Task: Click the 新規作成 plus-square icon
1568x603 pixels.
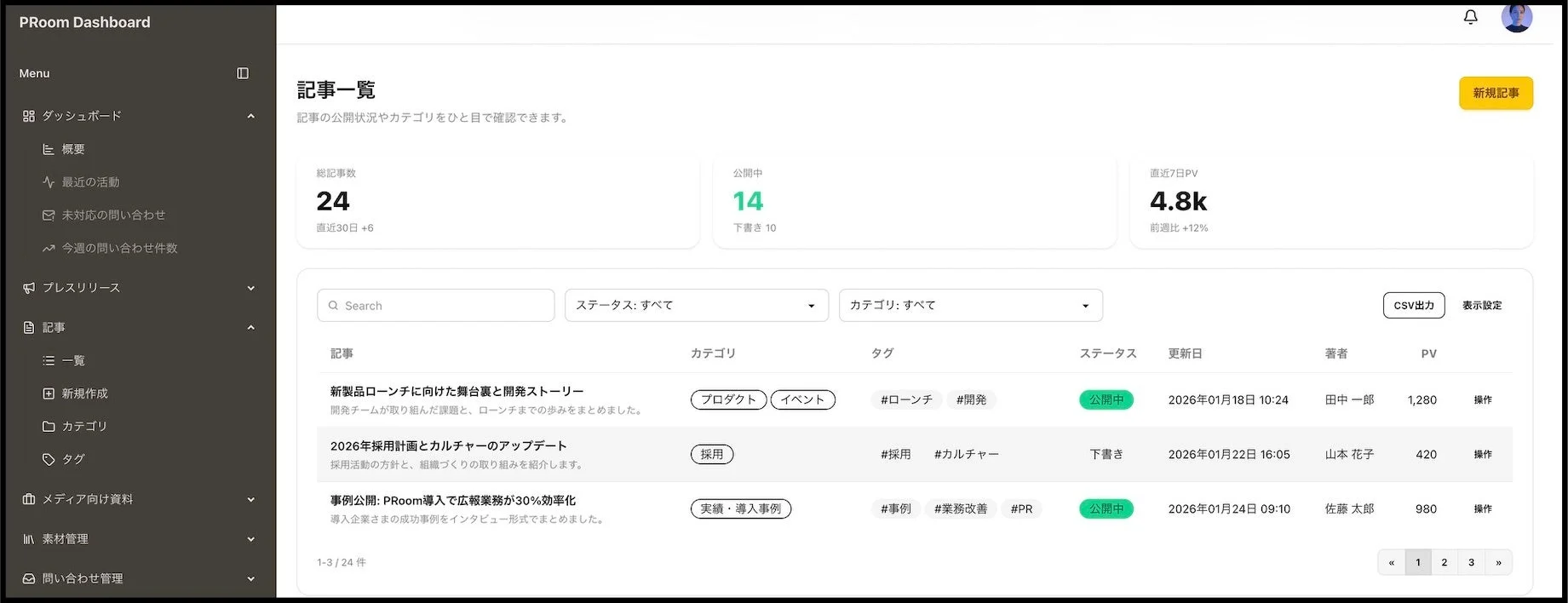Action: [x=49, y=393]
